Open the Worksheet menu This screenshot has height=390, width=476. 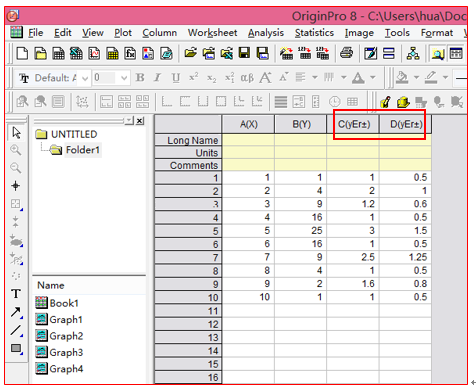[212, 33]
